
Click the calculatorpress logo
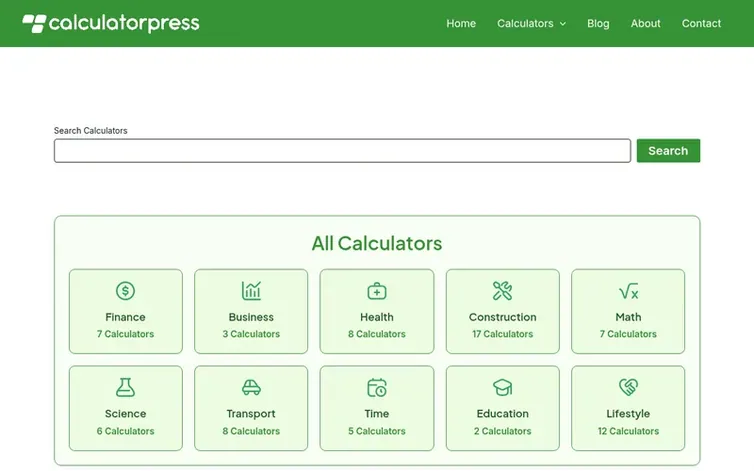click(111, 23)
